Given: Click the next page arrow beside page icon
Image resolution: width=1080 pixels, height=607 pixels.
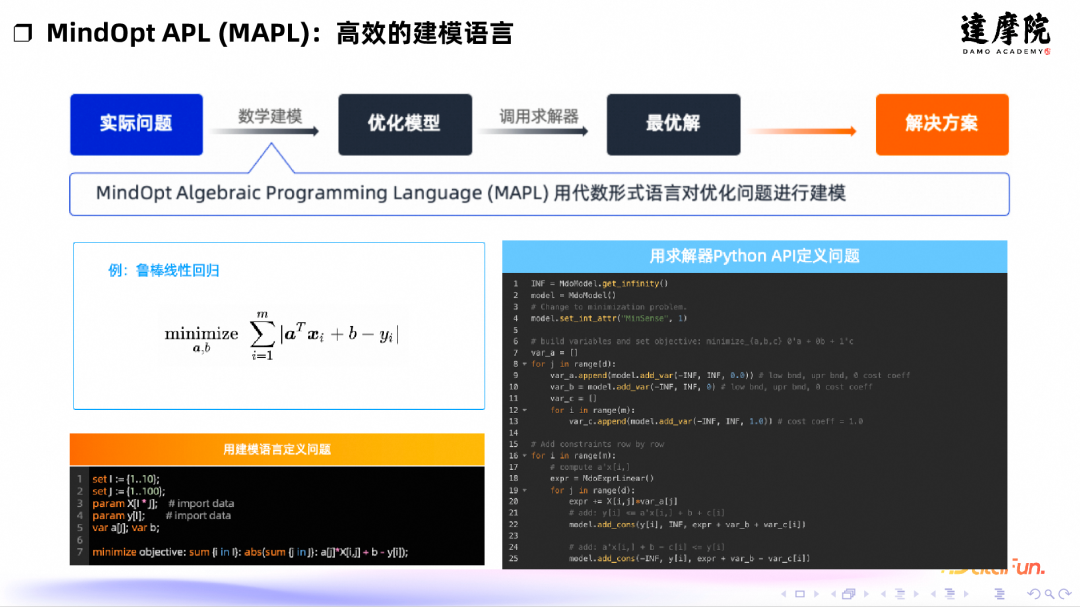Looking at the screenshot, I should point(816,593).
